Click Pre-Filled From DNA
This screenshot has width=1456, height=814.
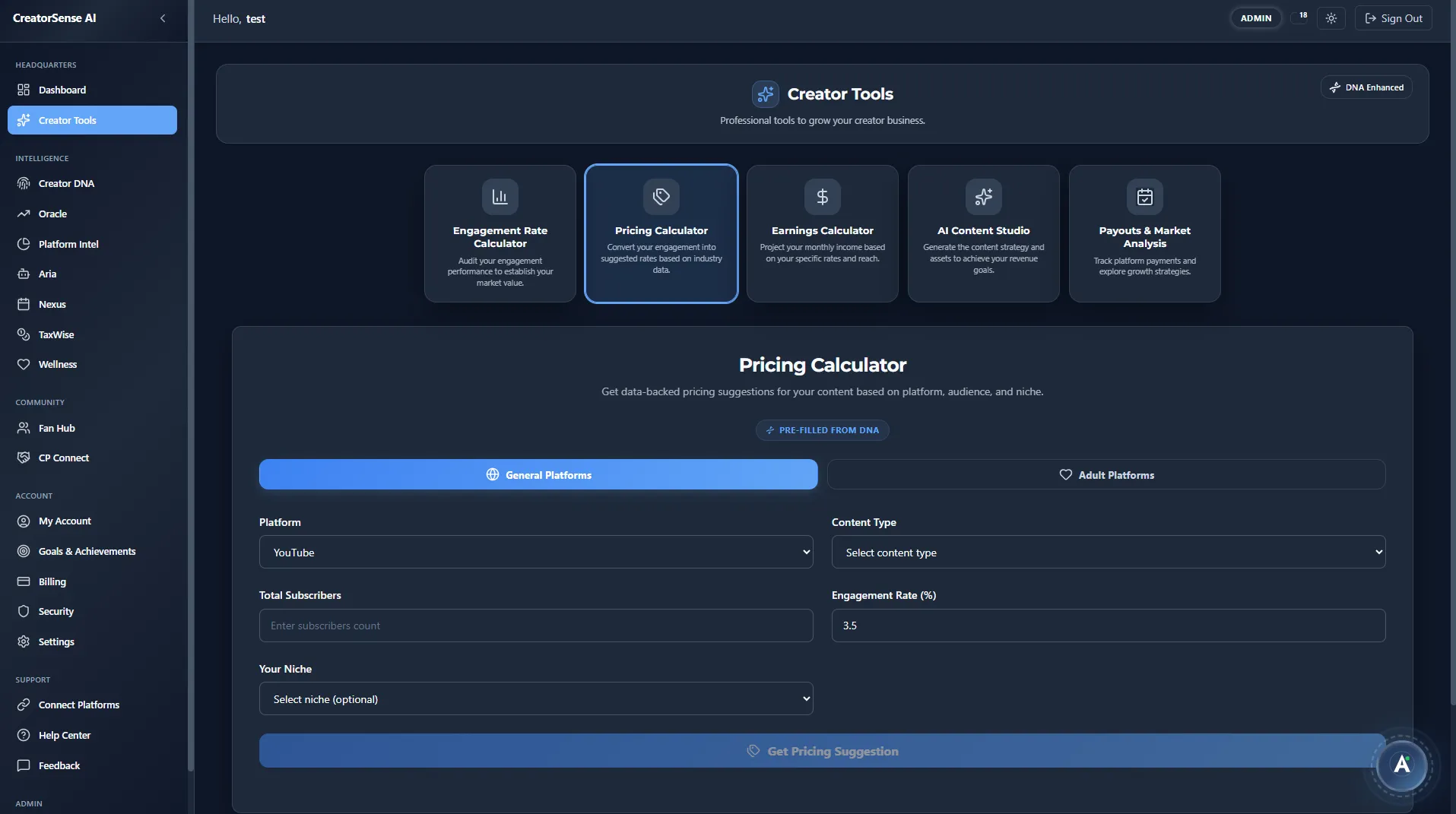click(822, 430)
